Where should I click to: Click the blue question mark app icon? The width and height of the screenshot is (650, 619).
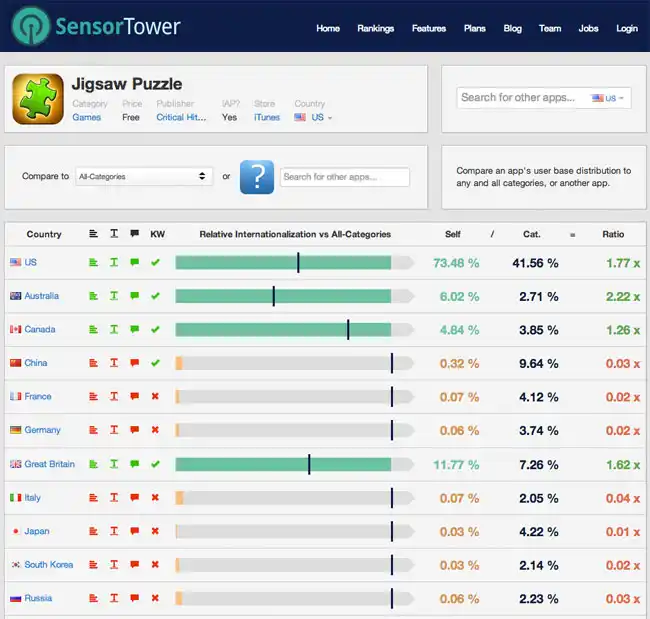point(257,177)
